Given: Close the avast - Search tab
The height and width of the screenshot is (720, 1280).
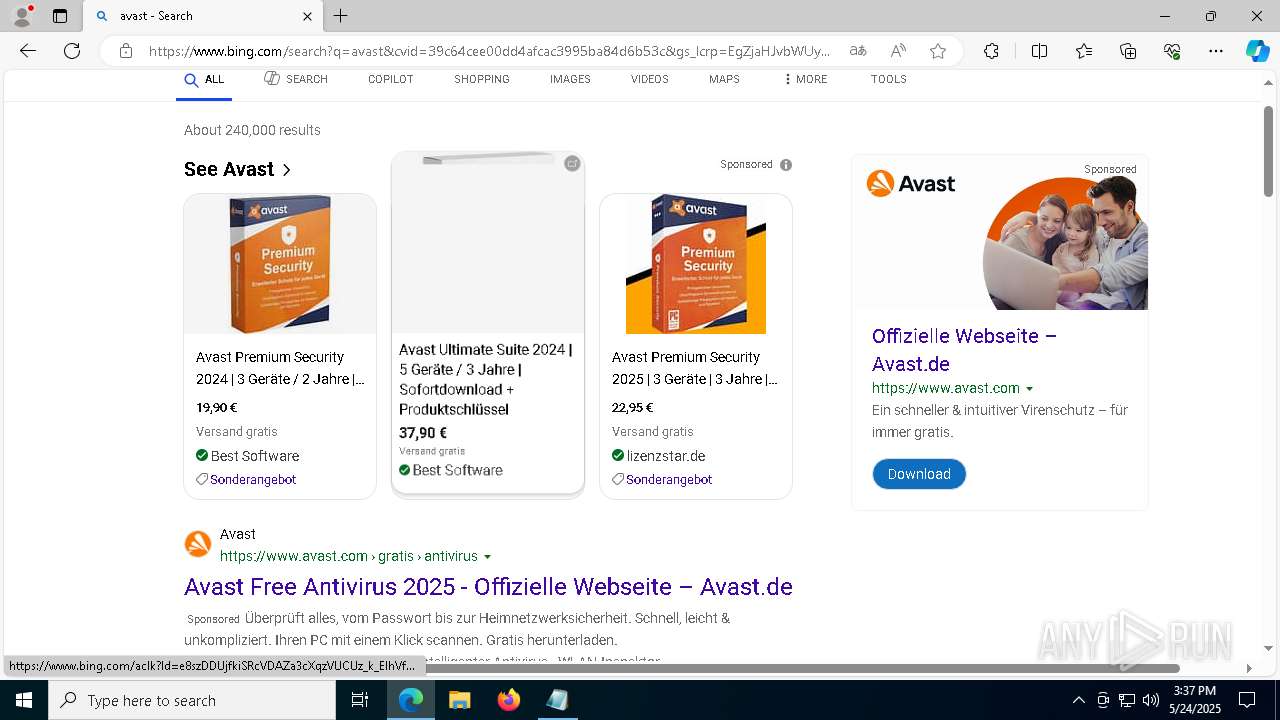Looking at the screenshot, I should (307, 16).
